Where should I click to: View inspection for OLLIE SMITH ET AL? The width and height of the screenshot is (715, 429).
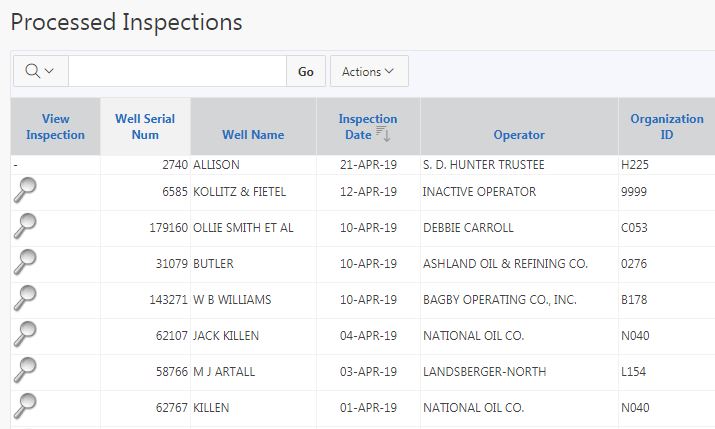[x=25, y=226]
